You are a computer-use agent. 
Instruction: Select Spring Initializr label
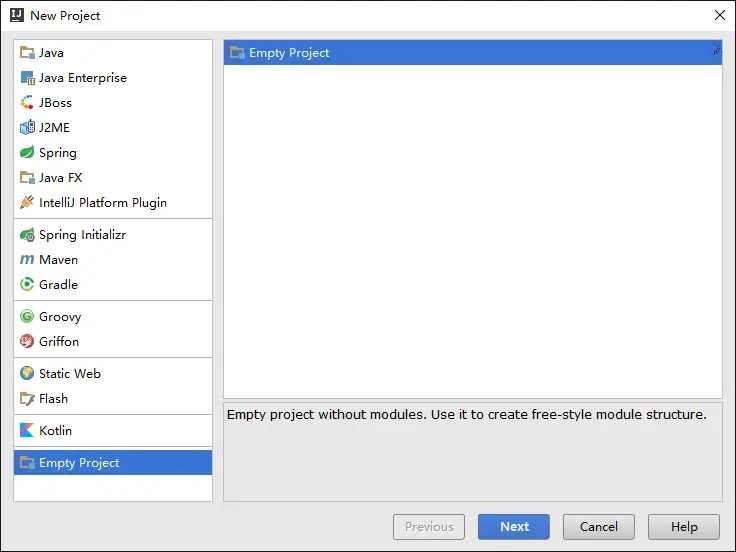83,235
